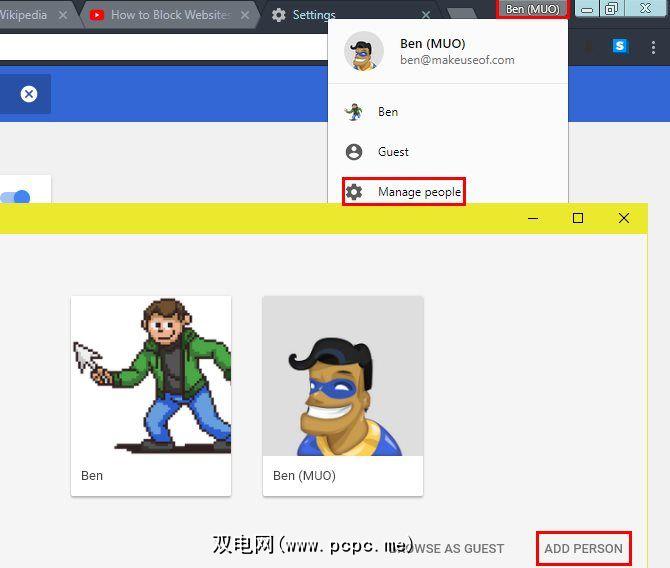Click the YouTube favicon on the tab
This screenshot has height=568, width=670.
click(x=97, y=15)
